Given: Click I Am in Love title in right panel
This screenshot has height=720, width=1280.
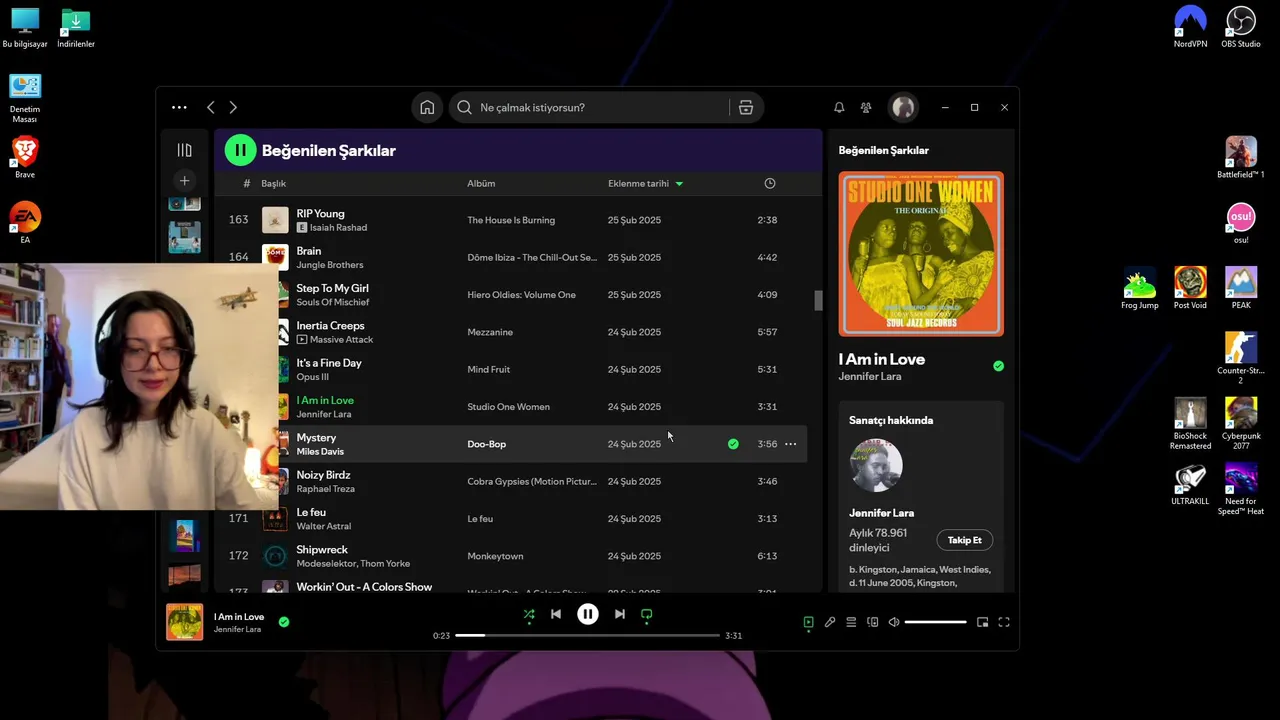Looking at the screenshot, I should pos(882,359).
